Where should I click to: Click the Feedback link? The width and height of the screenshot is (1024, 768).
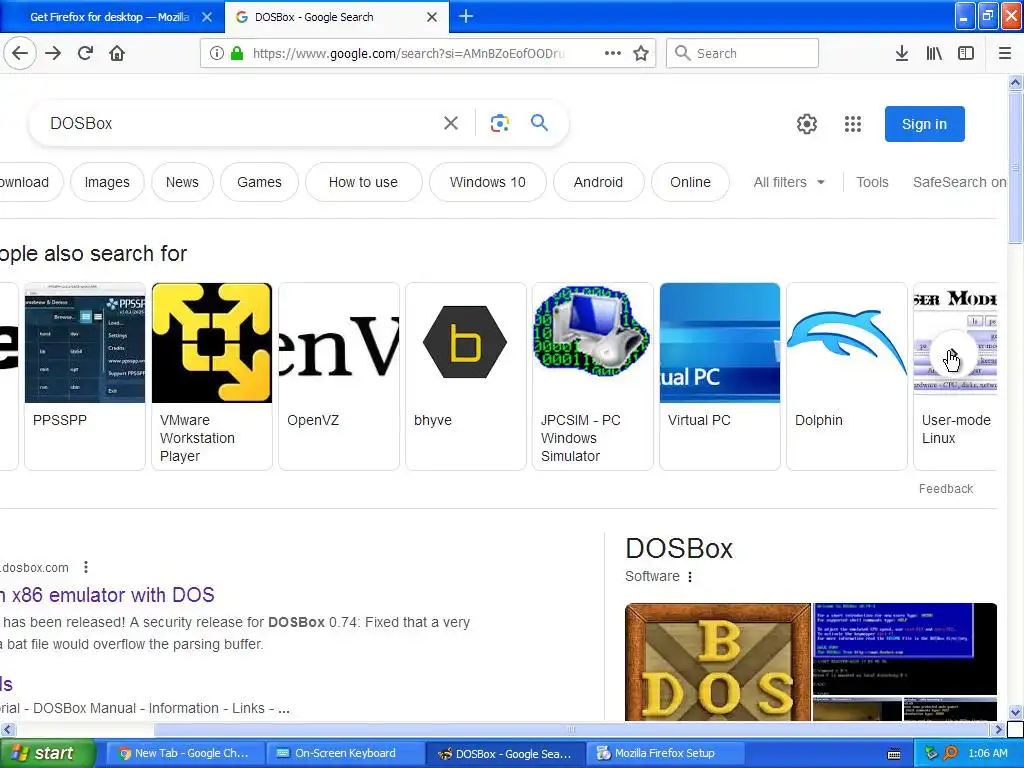tap(946, 488)
